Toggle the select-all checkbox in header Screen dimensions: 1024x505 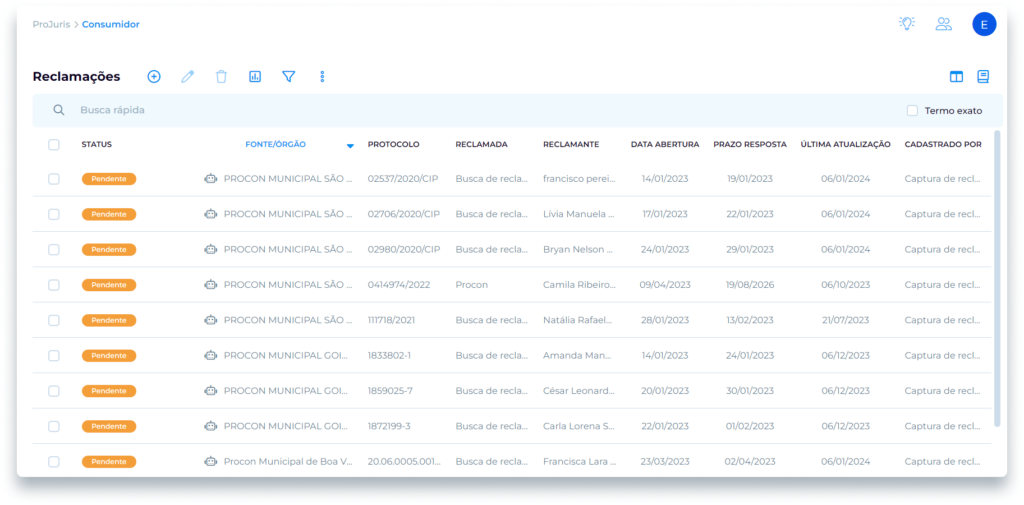pos(54,145)
